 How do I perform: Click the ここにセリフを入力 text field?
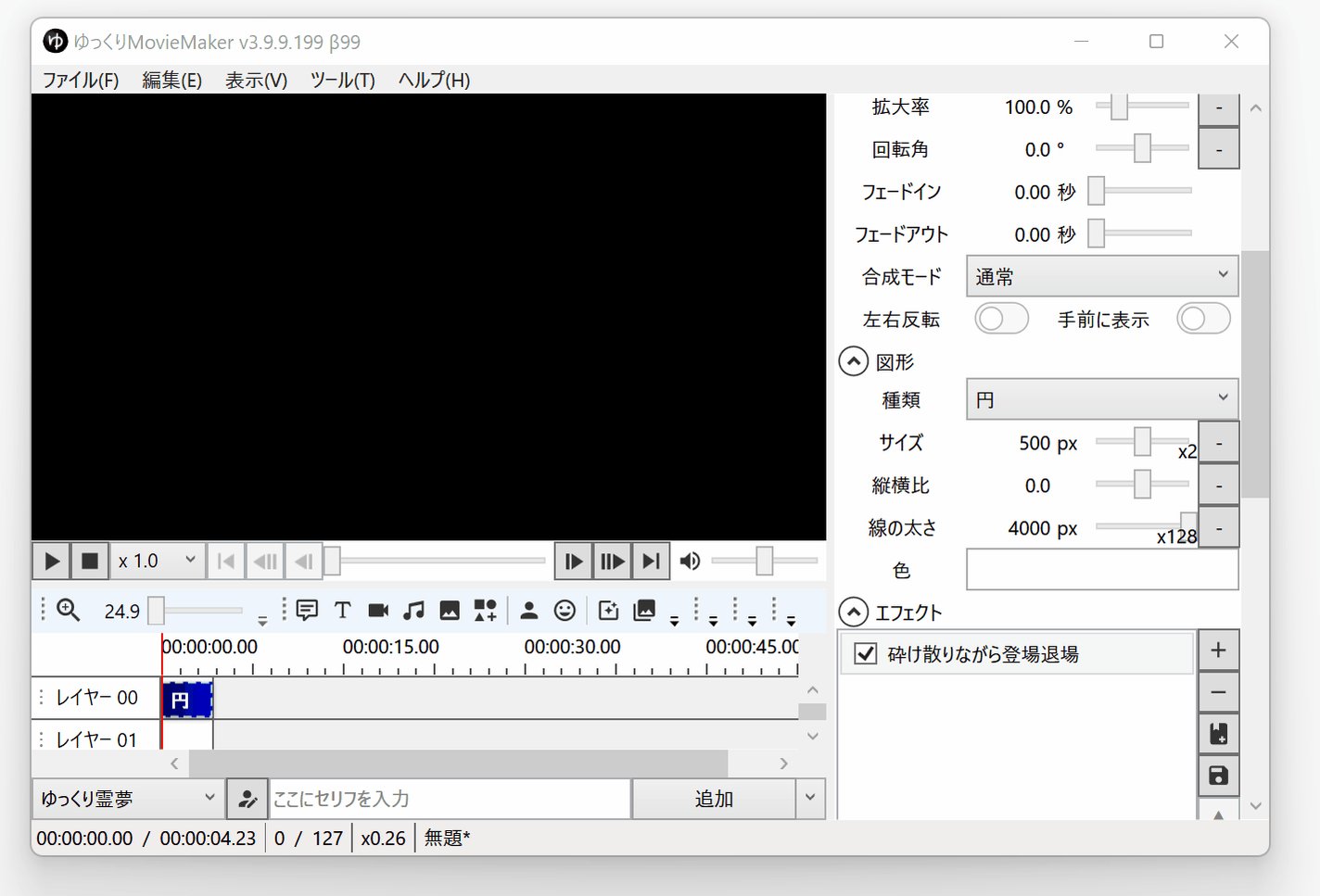click(451, 798)
